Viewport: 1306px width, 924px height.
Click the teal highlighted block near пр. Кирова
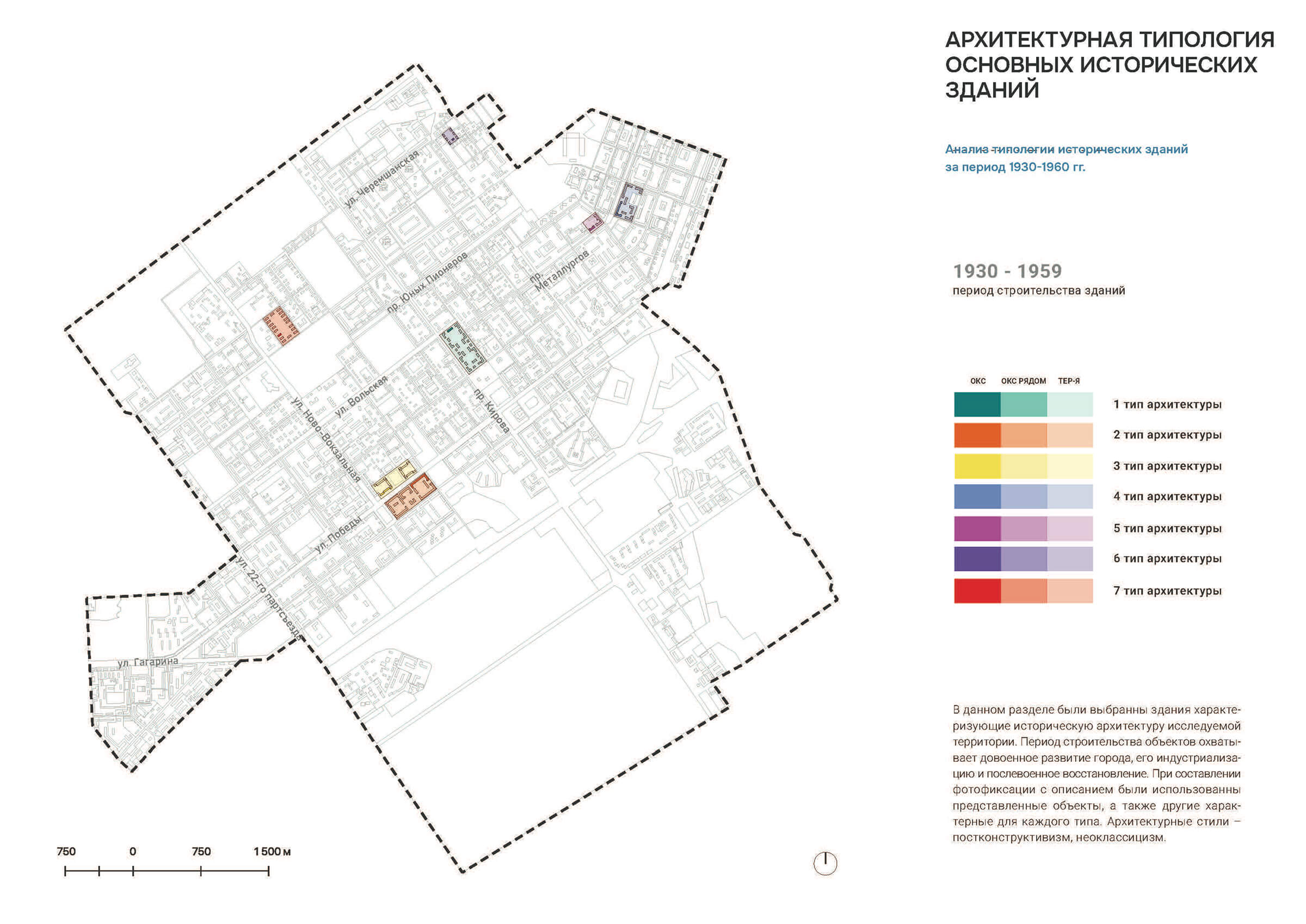click(464, 347)
